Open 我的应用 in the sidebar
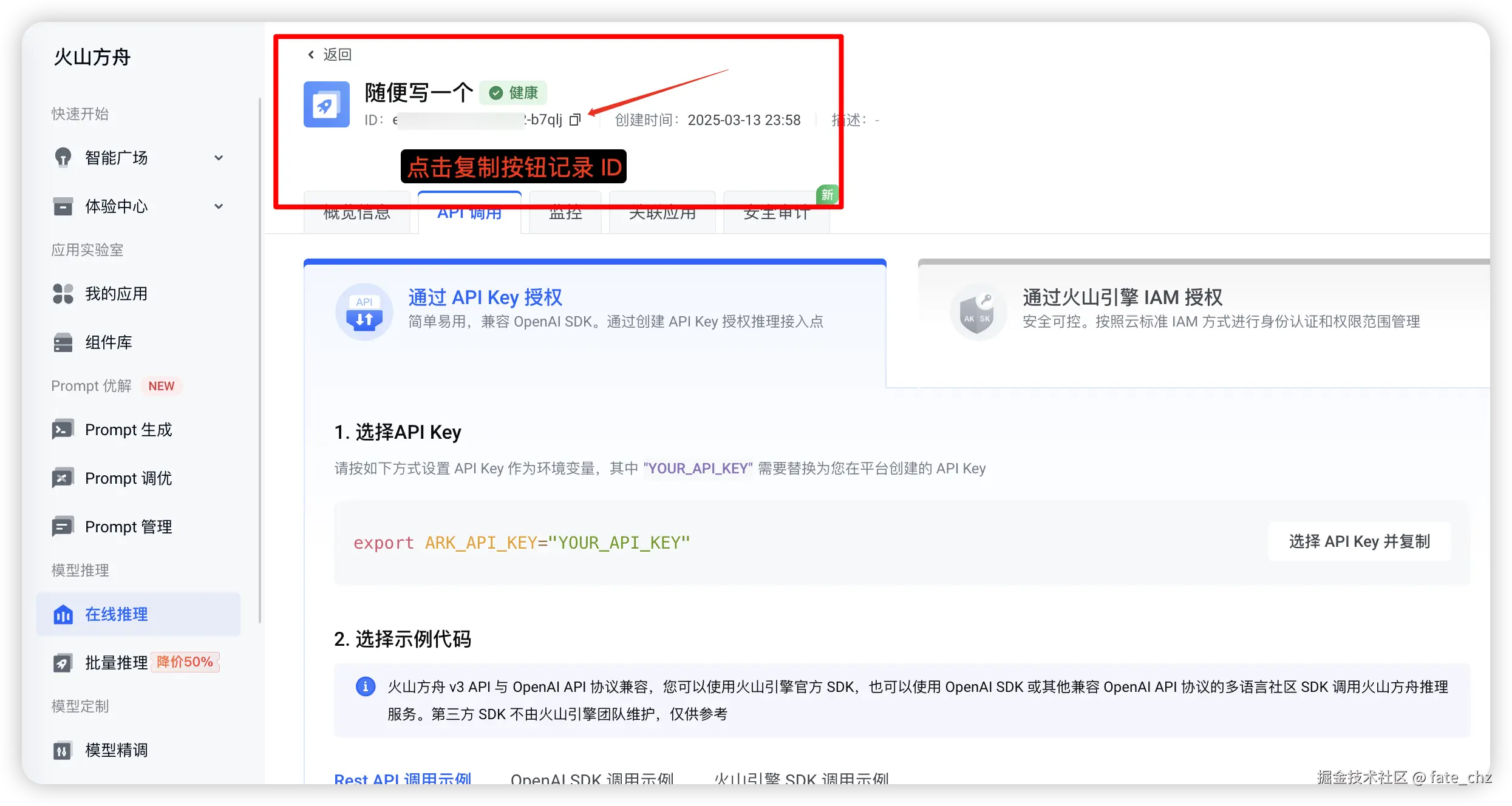Image resolution: width=1512 pixels, height=806 pixels. coord(116,294)
